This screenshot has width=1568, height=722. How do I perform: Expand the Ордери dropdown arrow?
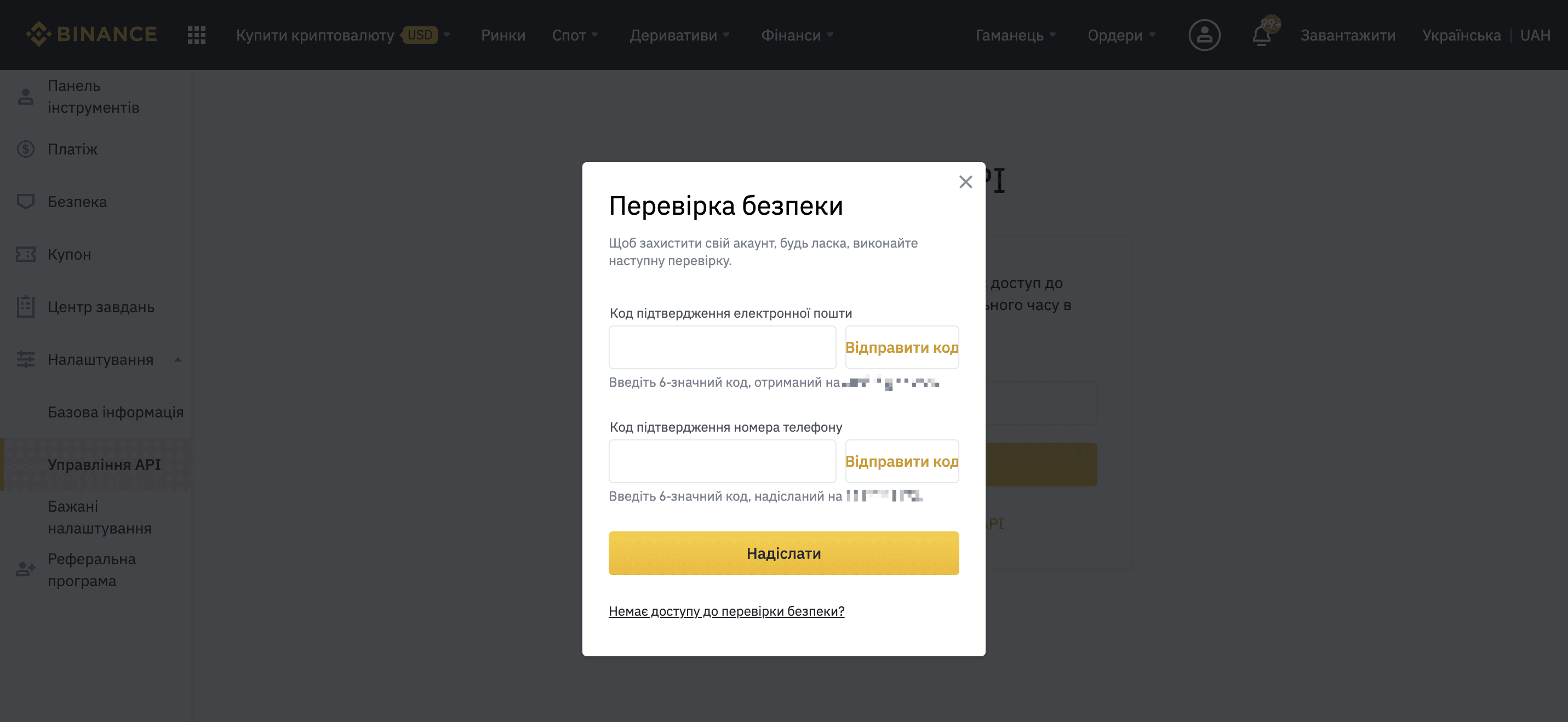pyautogui.click(x=1152, y=35)
